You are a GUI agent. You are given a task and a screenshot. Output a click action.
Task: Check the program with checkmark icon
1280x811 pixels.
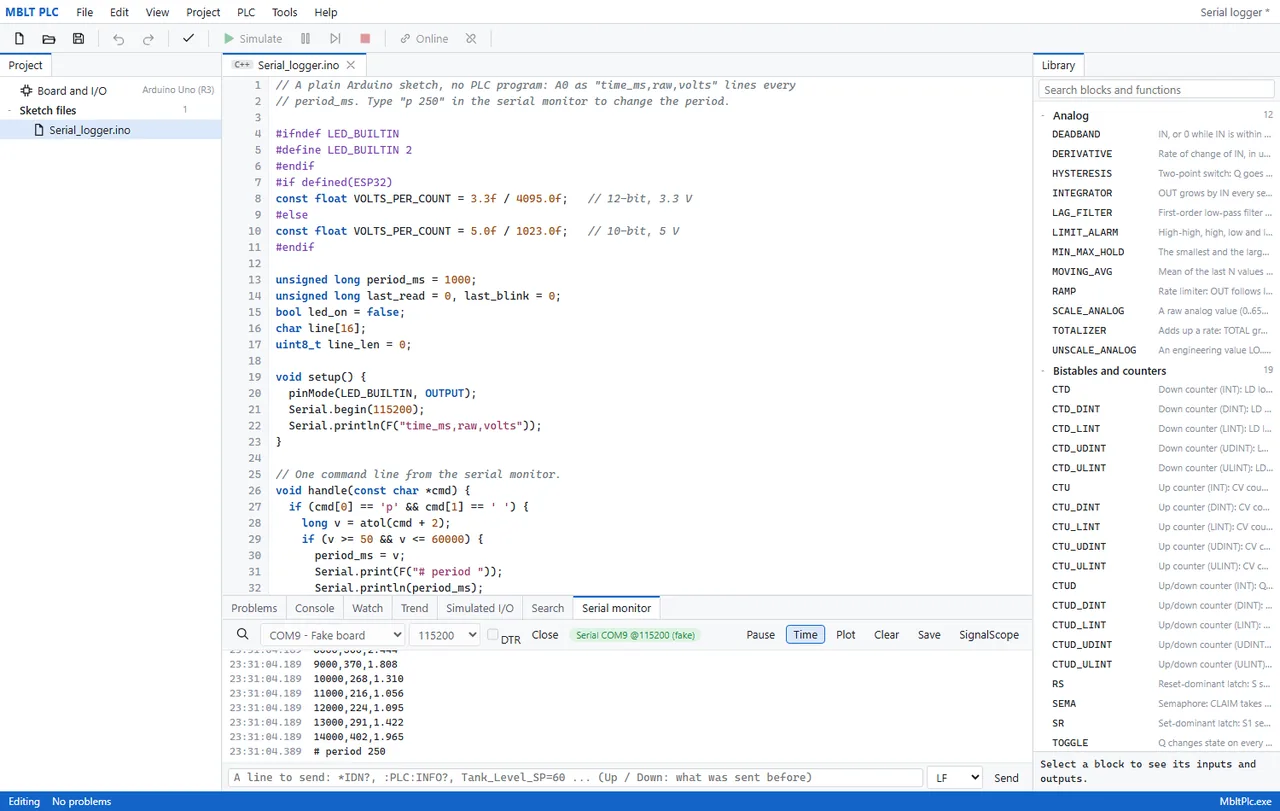coord(188,39)
